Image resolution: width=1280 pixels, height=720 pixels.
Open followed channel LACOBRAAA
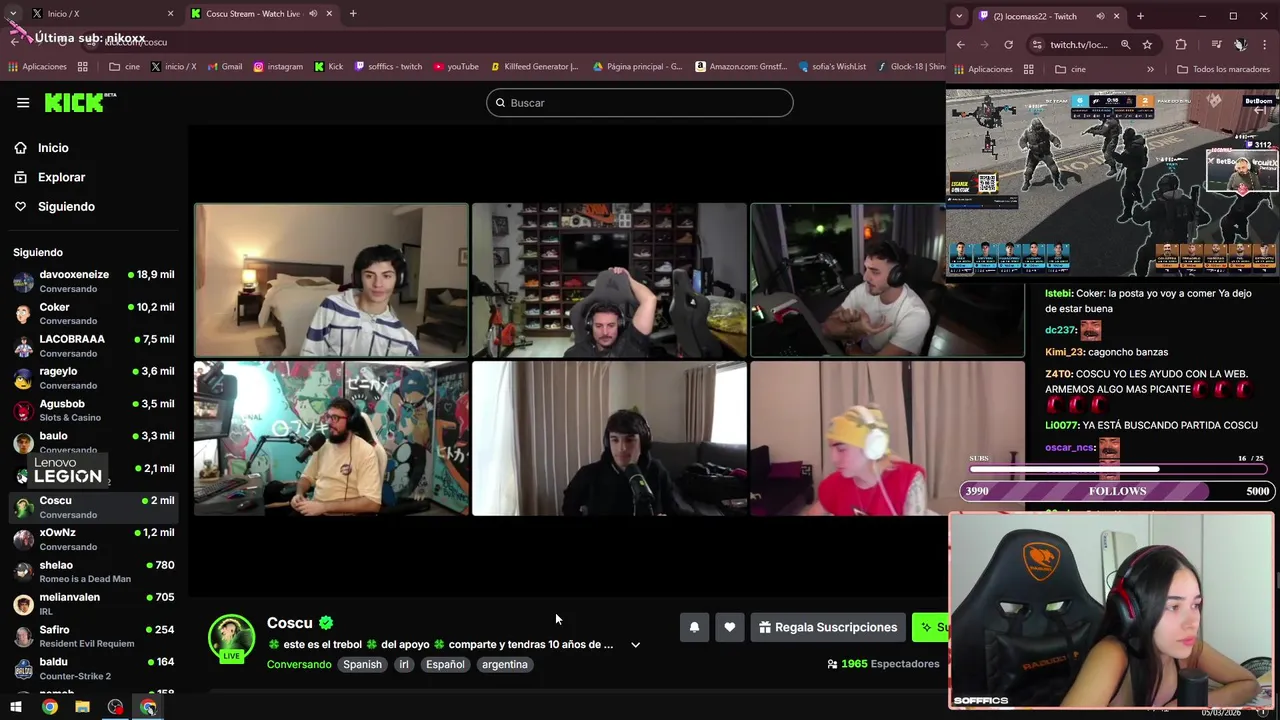click(x=94, y=345)
